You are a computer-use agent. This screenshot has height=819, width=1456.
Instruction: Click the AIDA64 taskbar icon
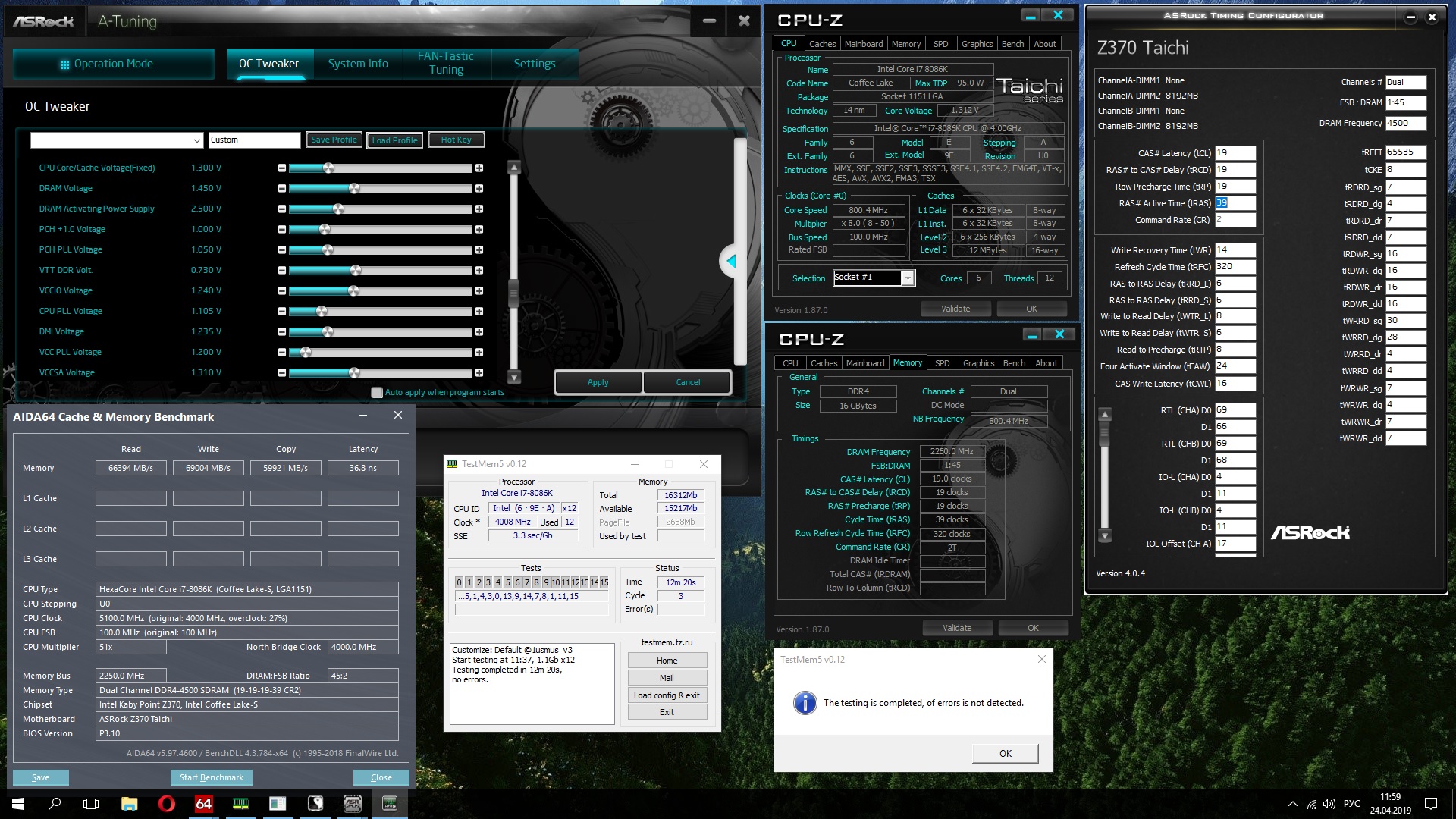(203, 804)
